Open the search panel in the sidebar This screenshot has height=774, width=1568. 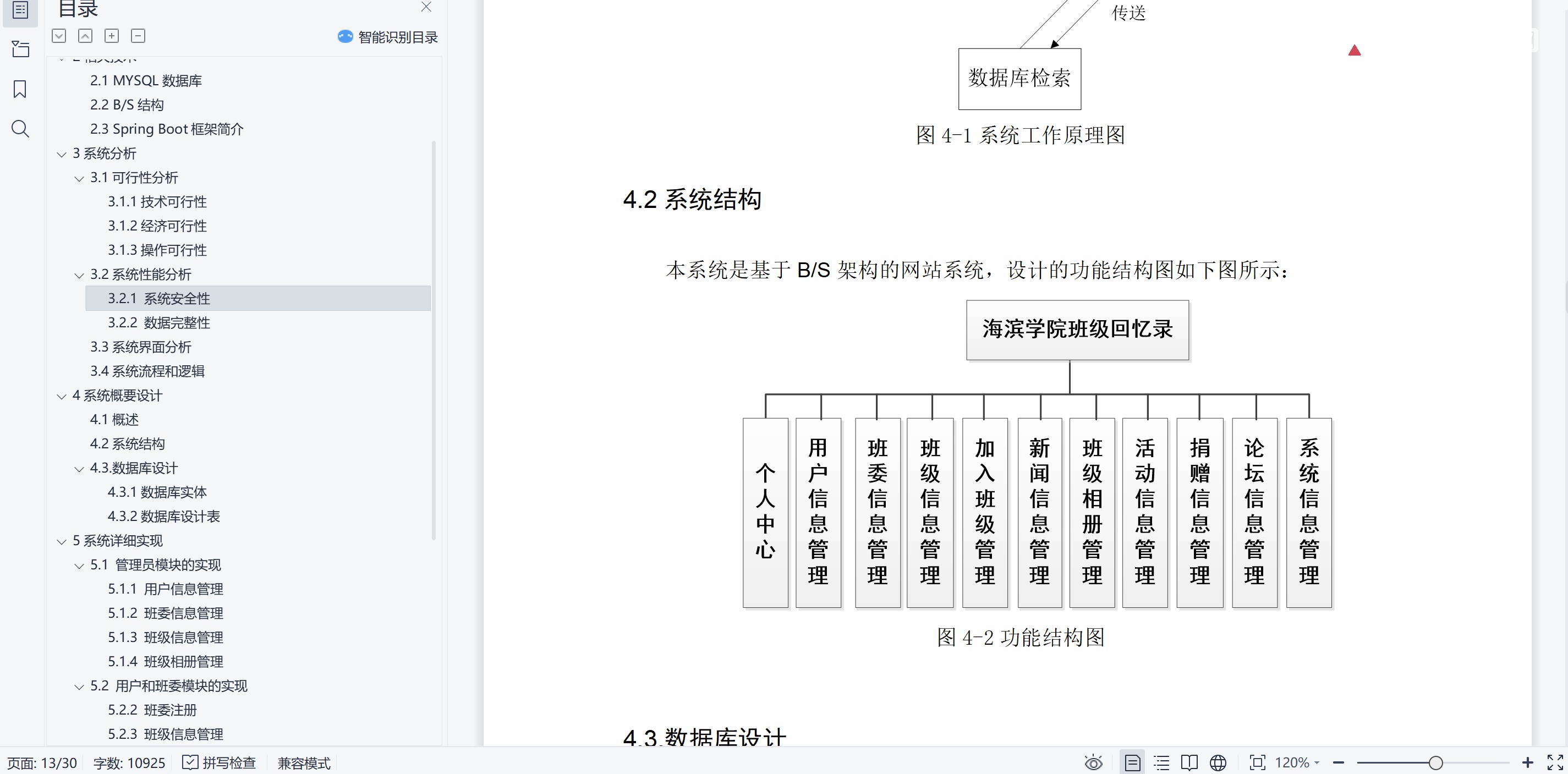[20, 129]
